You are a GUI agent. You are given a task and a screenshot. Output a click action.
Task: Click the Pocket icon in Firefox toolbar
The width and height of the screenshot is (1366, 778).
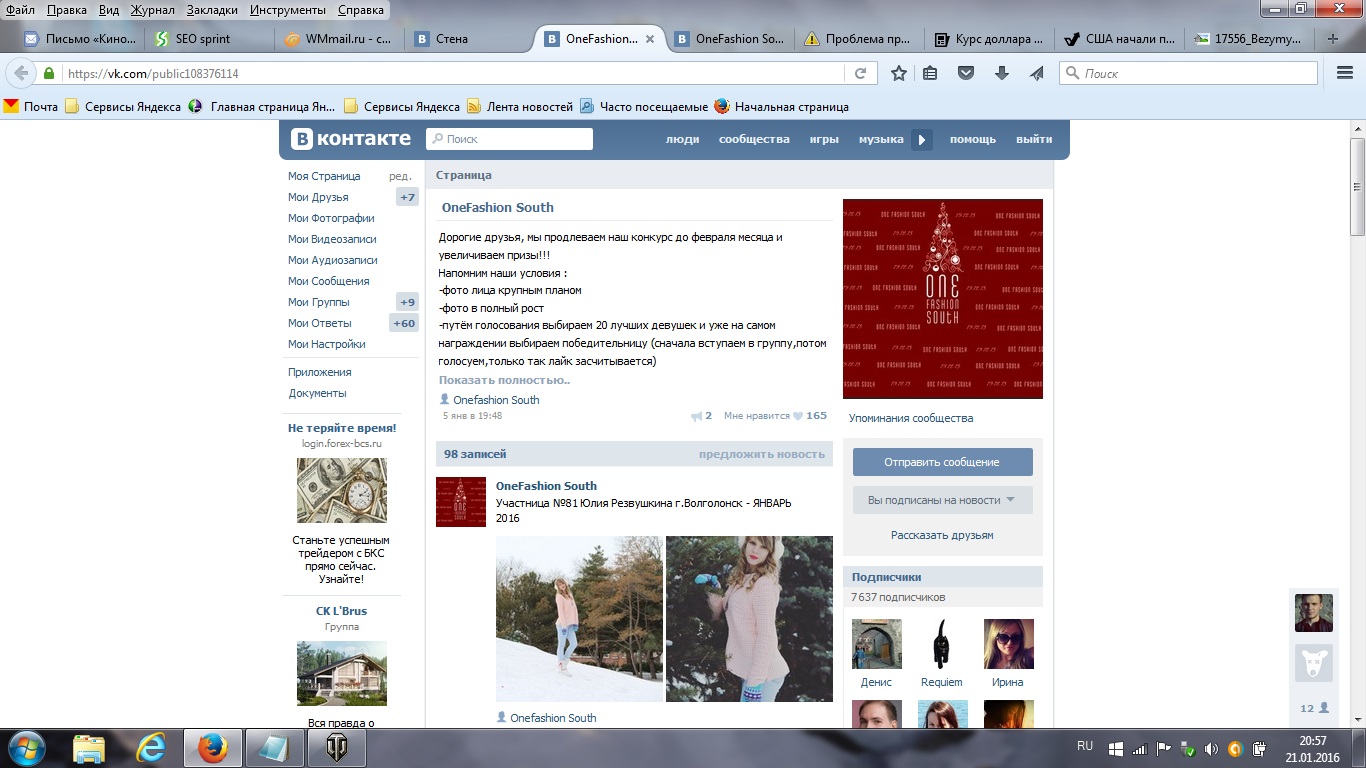(x=966, y=73)
